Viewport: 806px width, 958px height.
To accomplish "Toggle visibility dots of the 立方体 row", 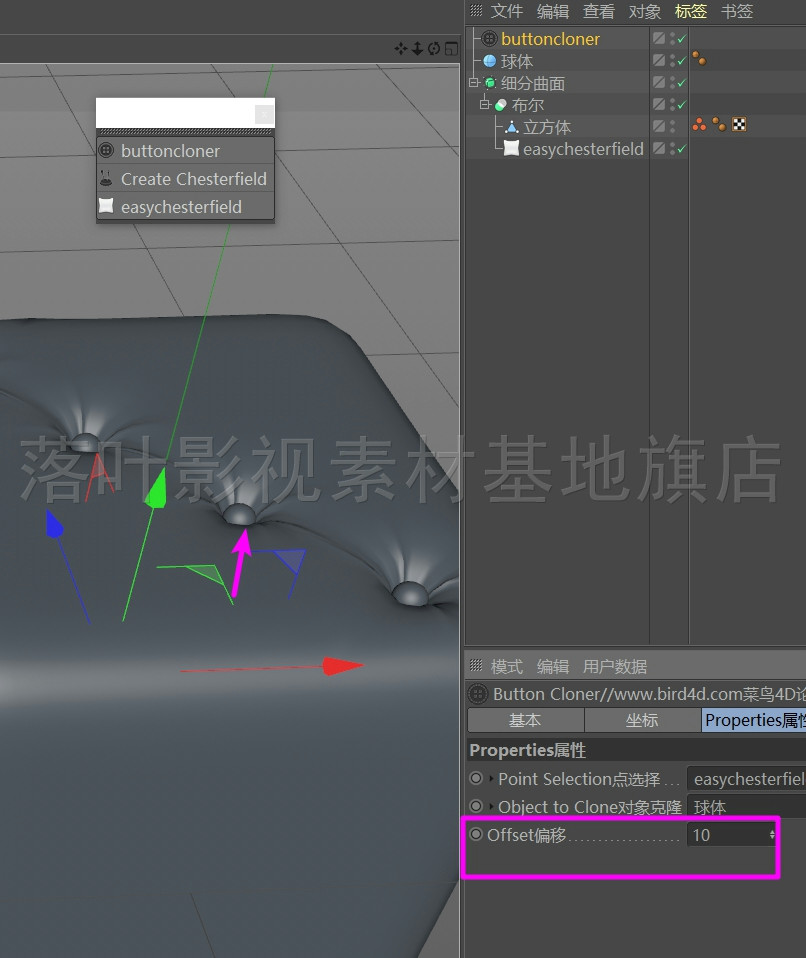I will coord(673,126).
